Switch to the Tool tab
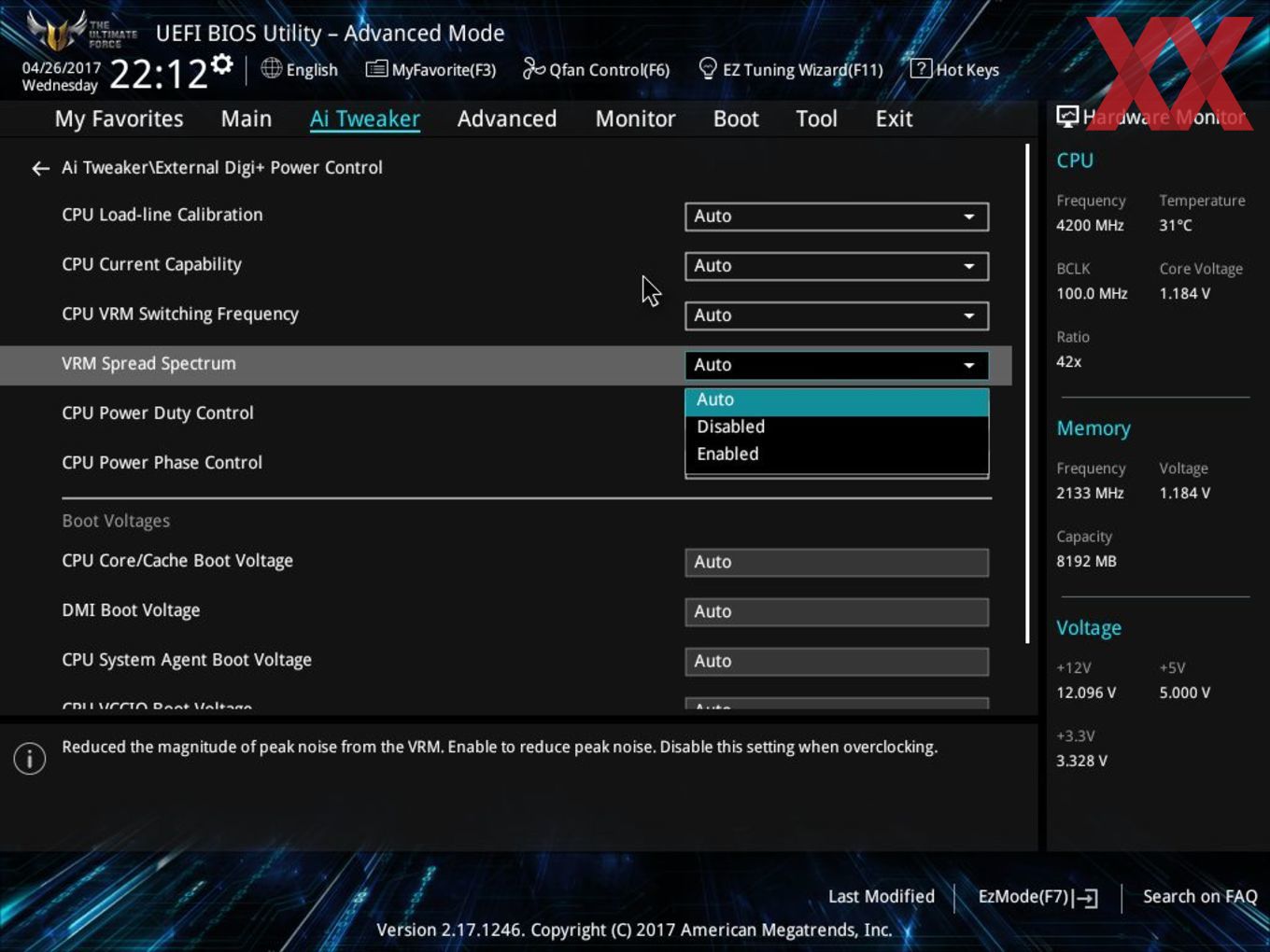 pyautogui.click(x=816, y=119)
